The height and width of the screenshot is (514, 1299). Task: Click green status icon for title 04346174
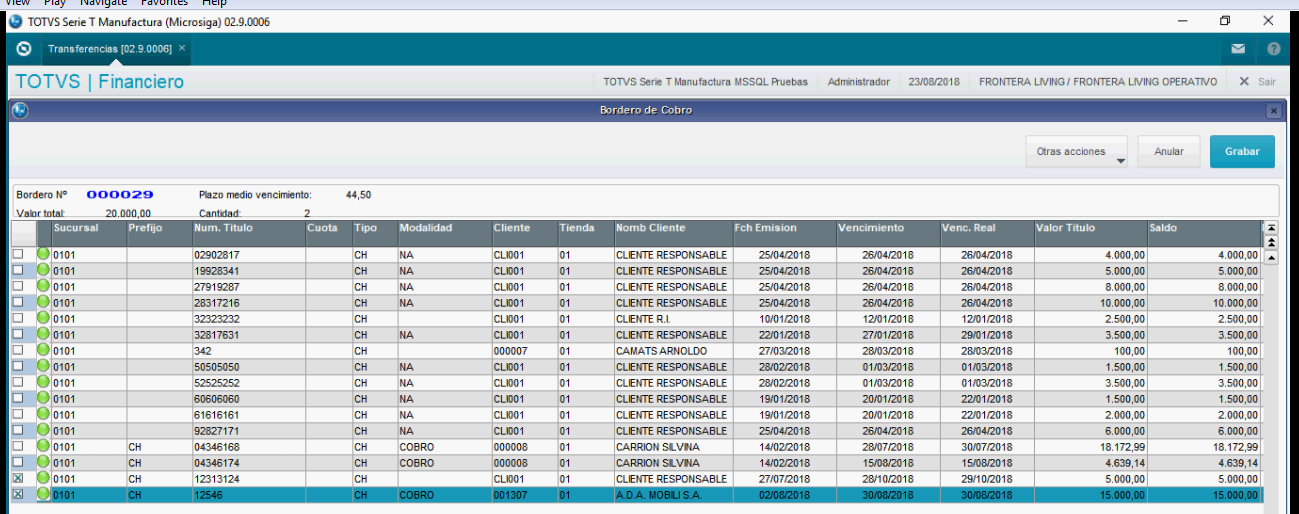(44, 463)
